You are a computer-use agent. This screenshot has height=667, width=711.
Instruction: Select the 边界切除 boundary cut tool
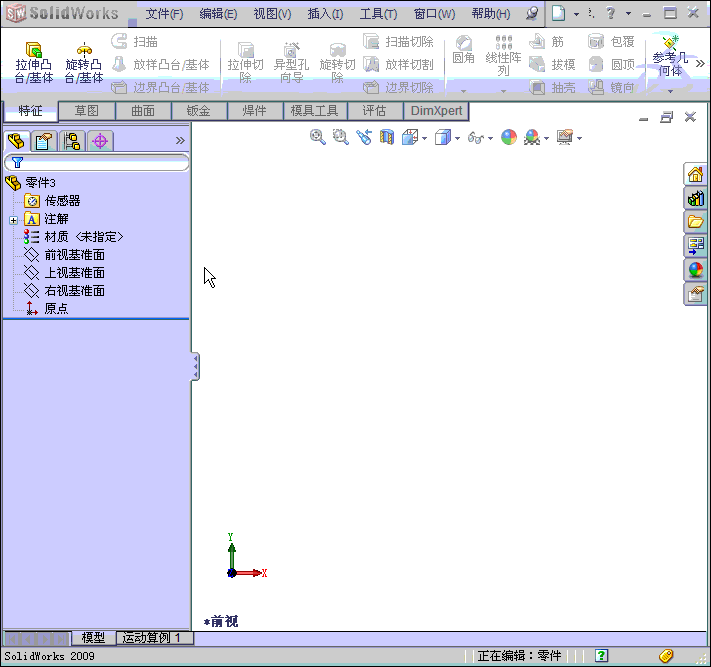click(x=398, y=87)
